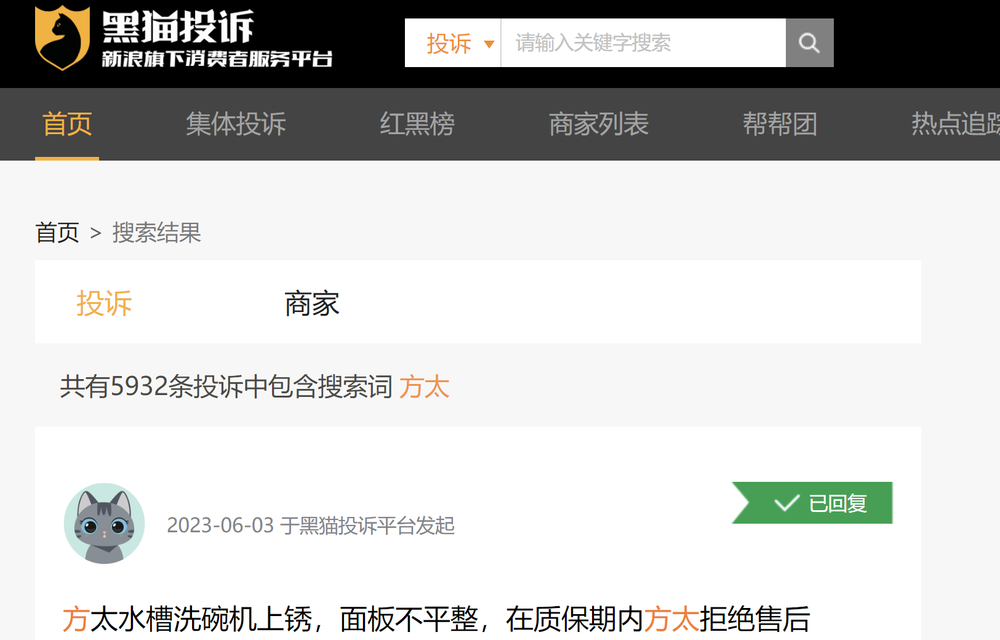Viewport: 1000px width, 640px height.
Task: Click 新浪旗下消费者服务平台 tagline
Action: tap(217, 59)
